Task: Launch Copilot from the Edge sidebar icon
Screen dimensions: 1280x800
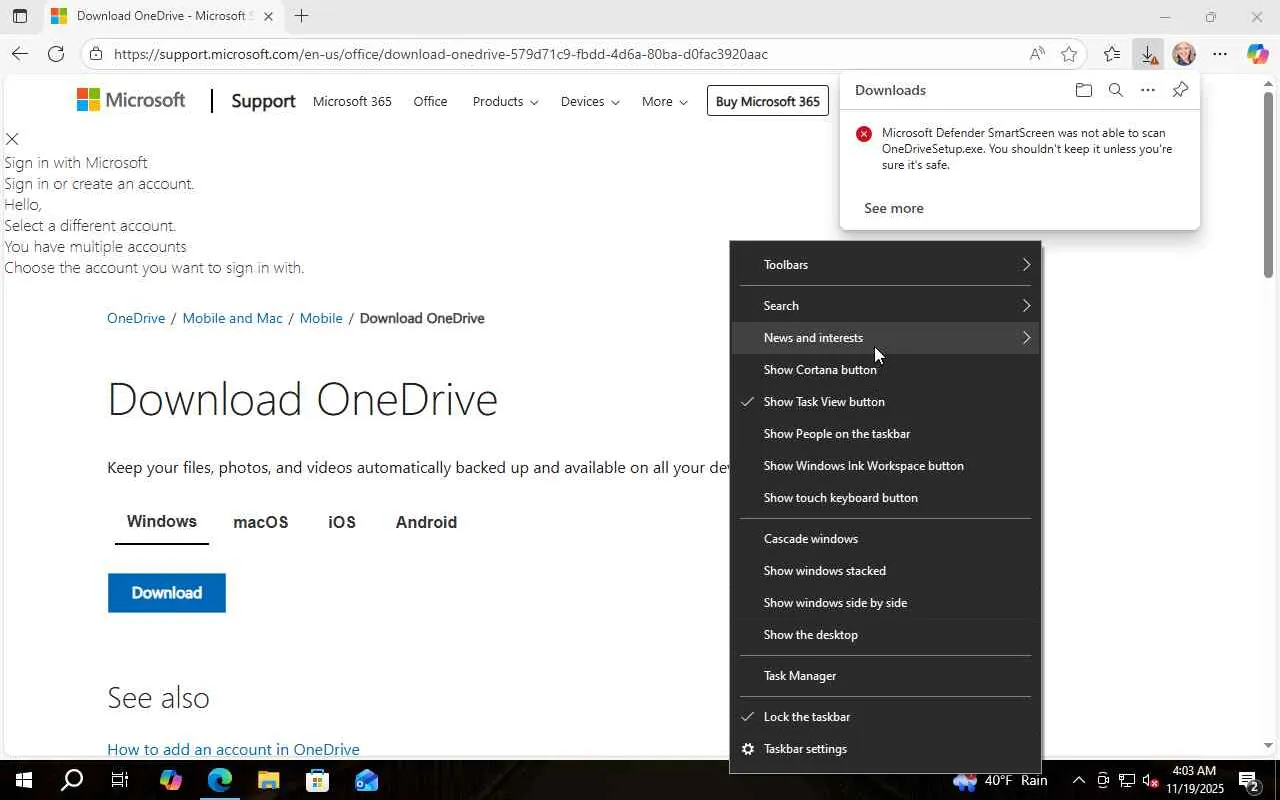Action: (x=1257, y=54)
